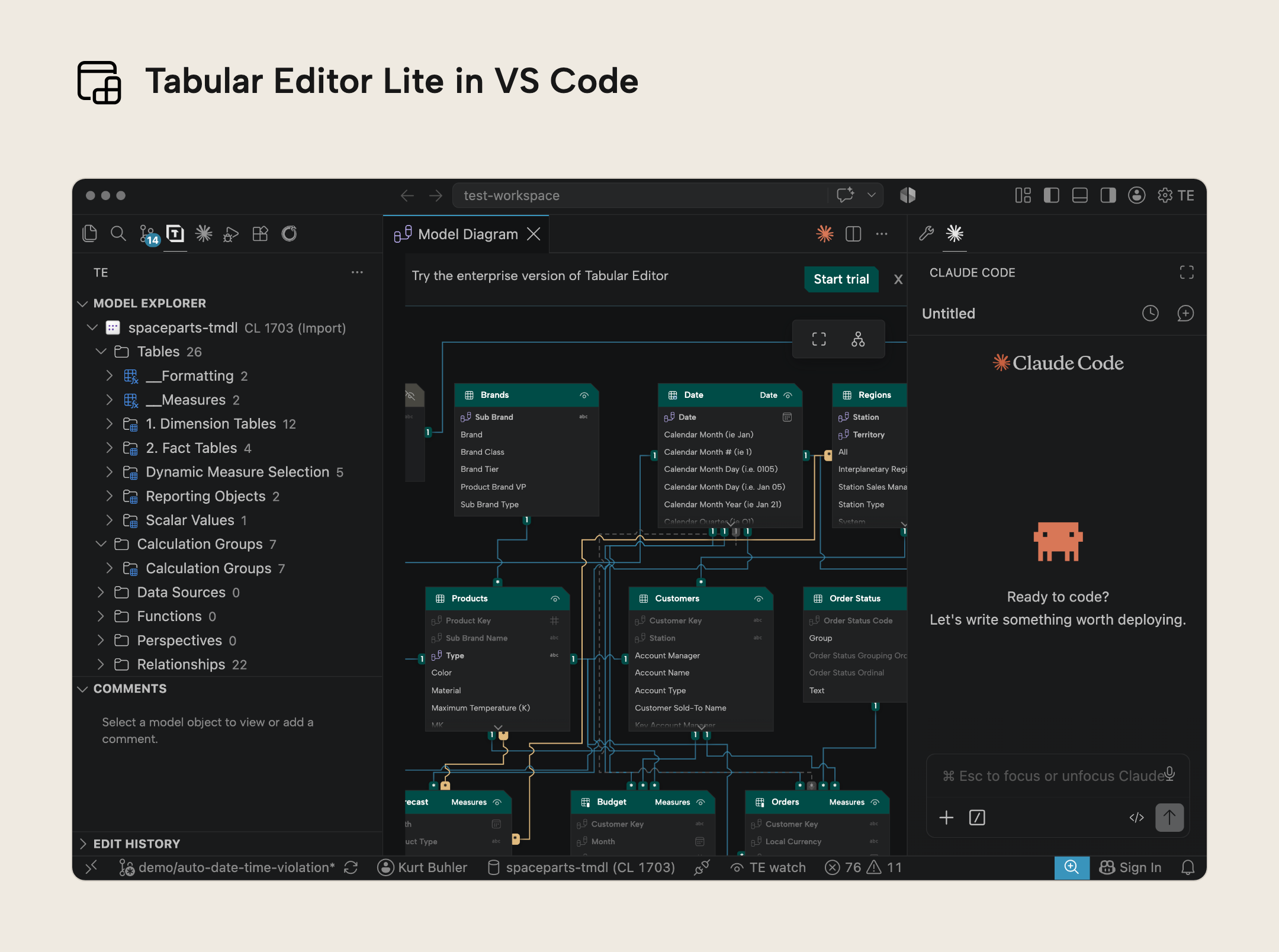Click the circular refresh icon in activity bar
Image resolution: width=1279 pixels, height=952 pixels.
289,233
